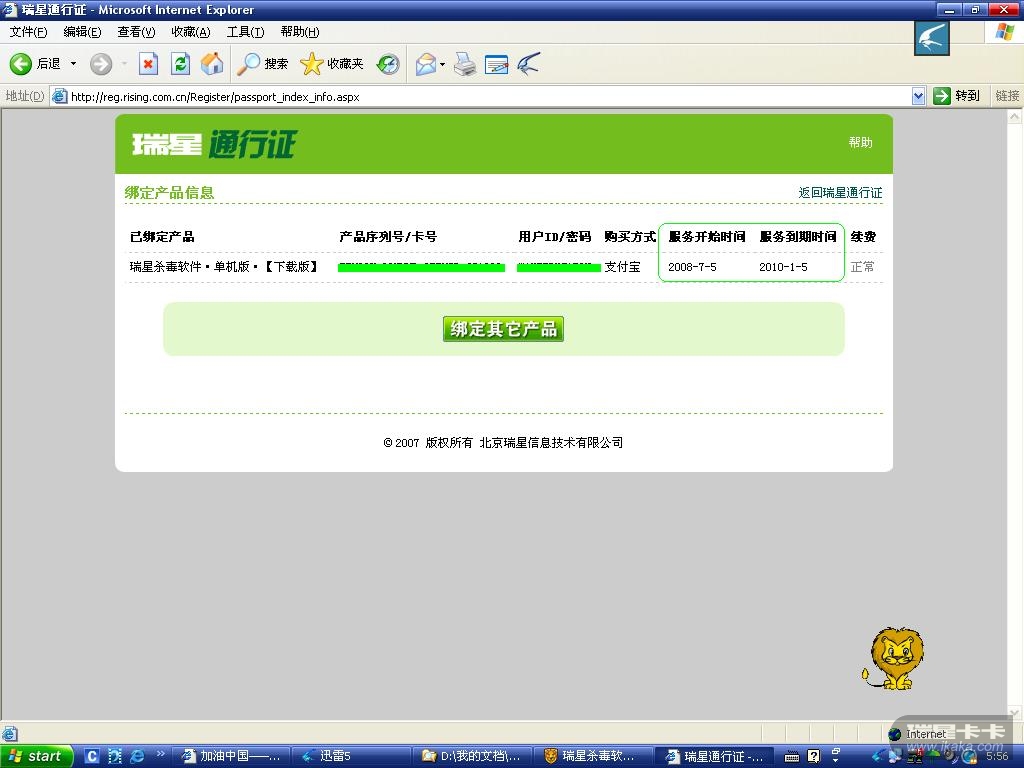Open Search (搜索) magnifier button
Image resolution: width=1024 pixels, height=768 pixels.
tap(262, 63)
